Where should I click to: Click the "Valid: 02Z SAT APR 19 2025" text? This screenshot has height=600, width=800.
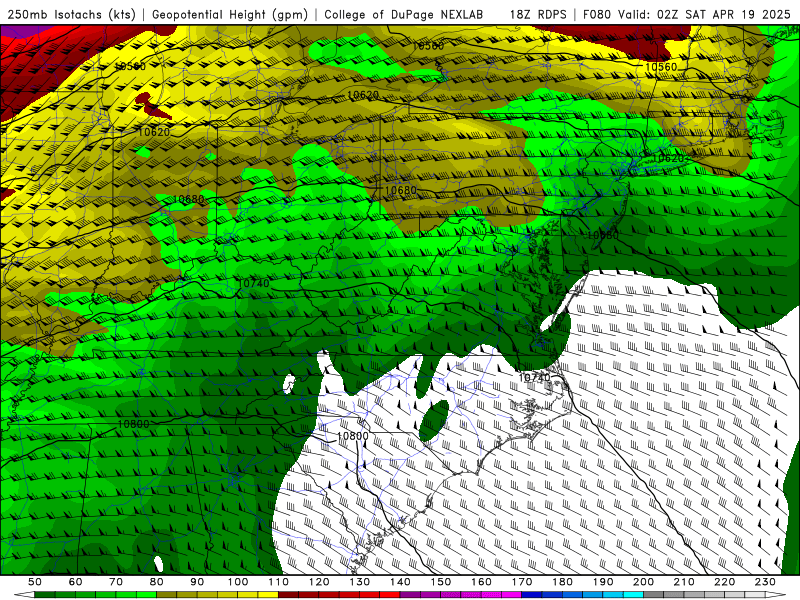pyautogui.click(x=704, y=15)
